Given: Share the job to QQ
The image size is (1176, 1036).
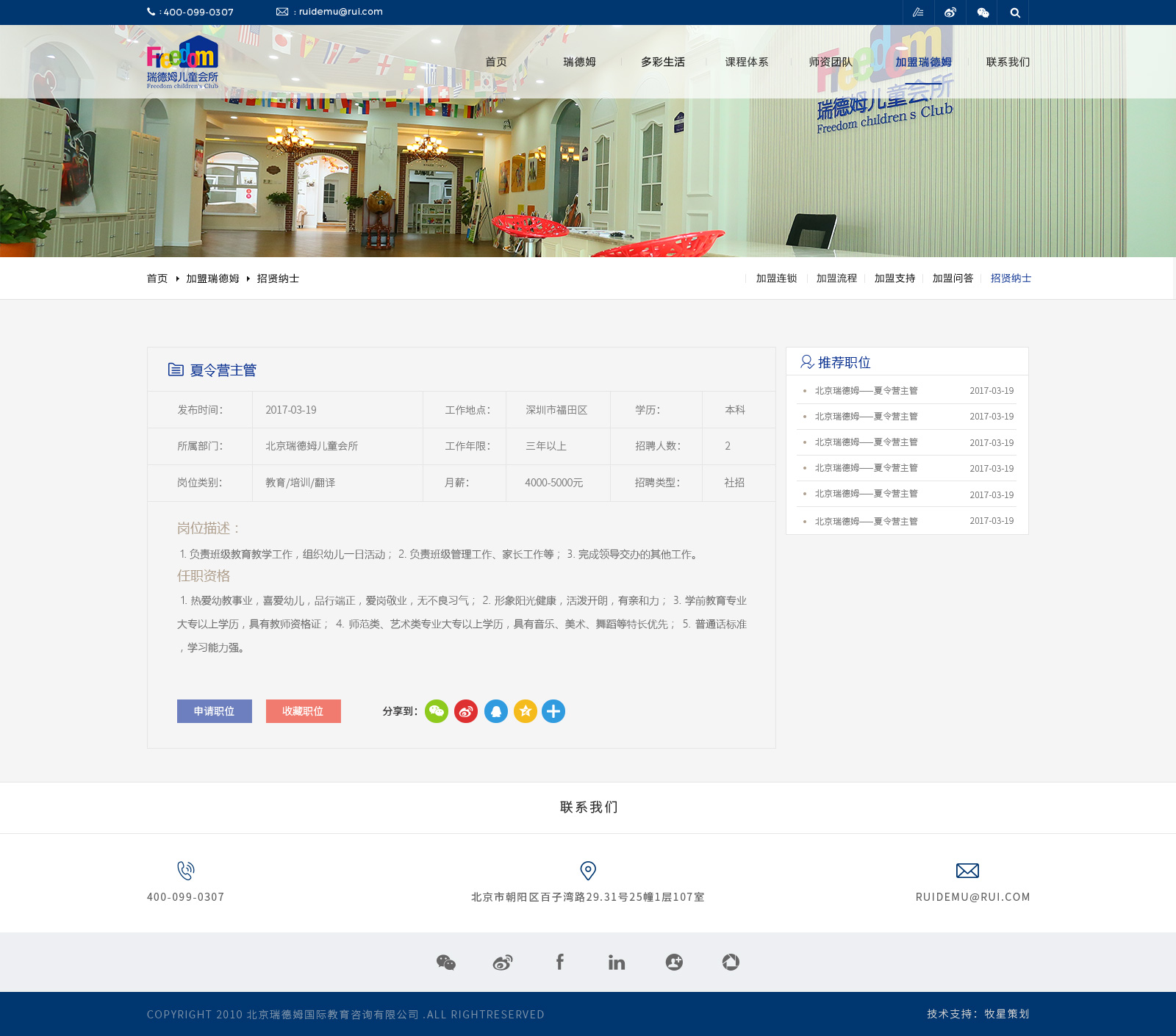Looking at the screenshot, I should click(495, 711).
